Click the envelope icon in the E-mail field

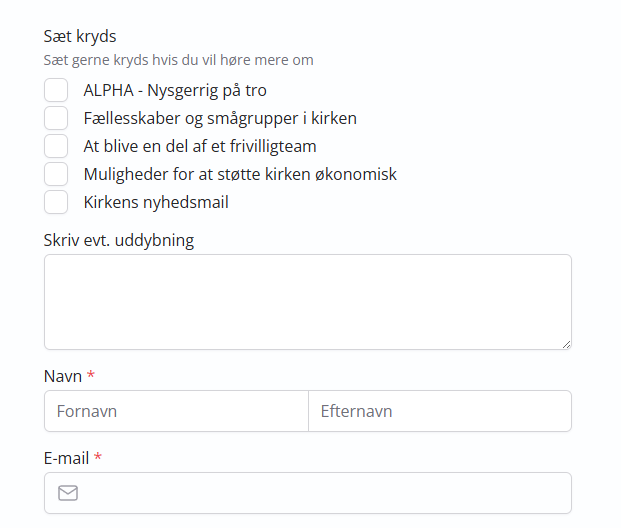coord(68,493)
